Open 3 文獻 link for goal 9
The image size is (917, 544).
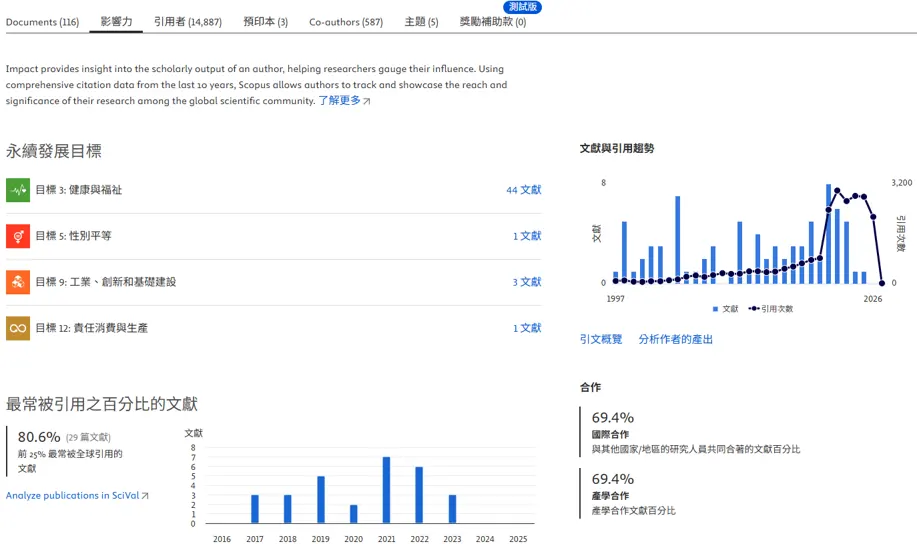(527, 282)
